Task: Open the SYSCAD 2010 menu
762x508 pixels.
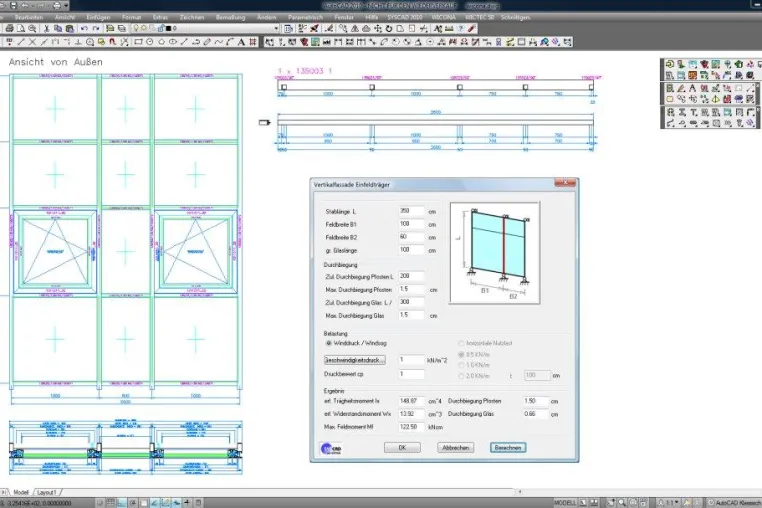Action: pos(405,17)
